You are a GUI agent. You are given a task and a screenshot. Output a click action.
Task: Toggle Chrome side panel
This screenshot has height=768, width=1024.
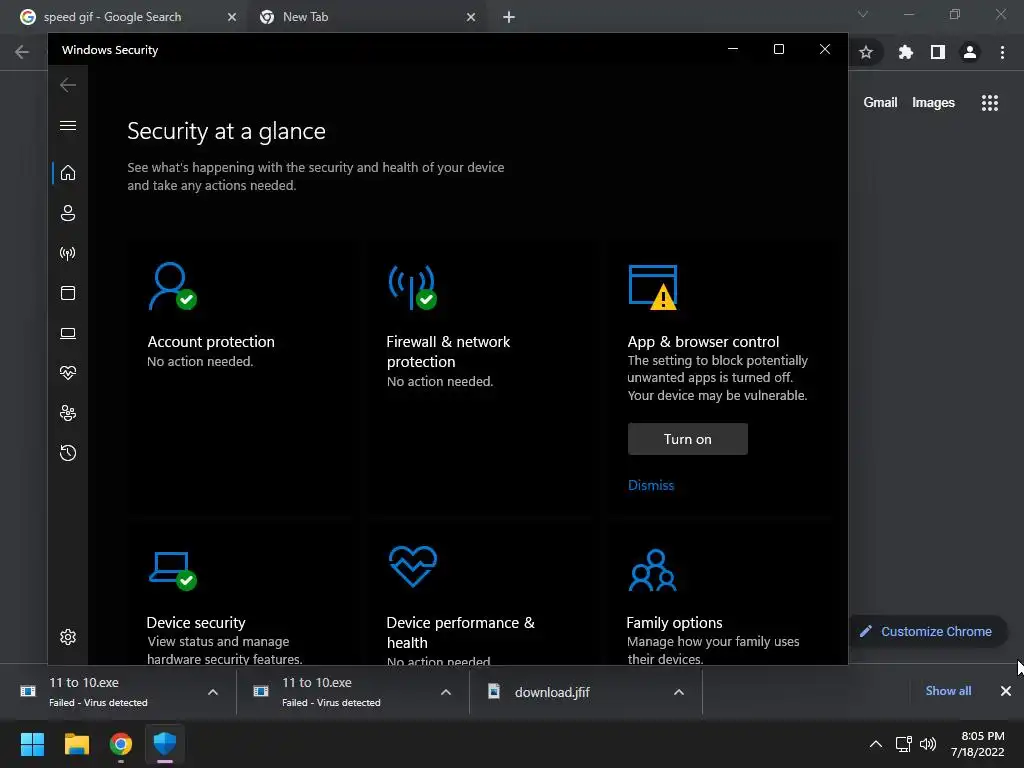click(938, 52)
